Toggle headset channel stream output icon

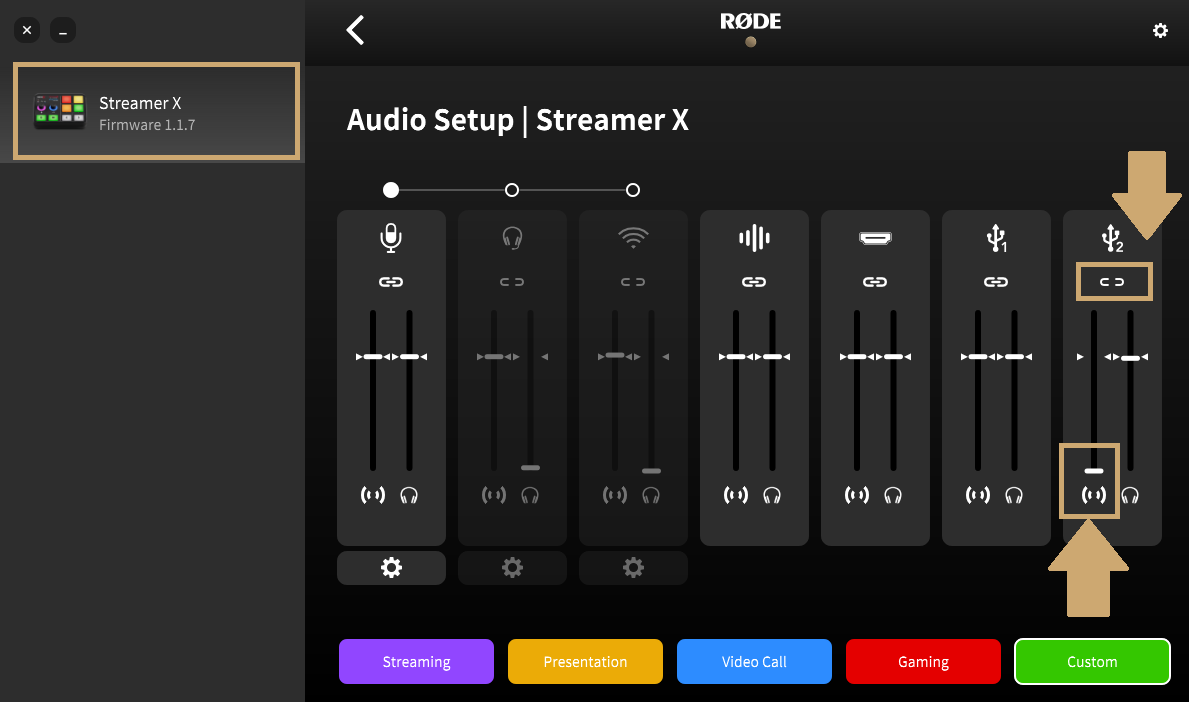pos(494,496)
